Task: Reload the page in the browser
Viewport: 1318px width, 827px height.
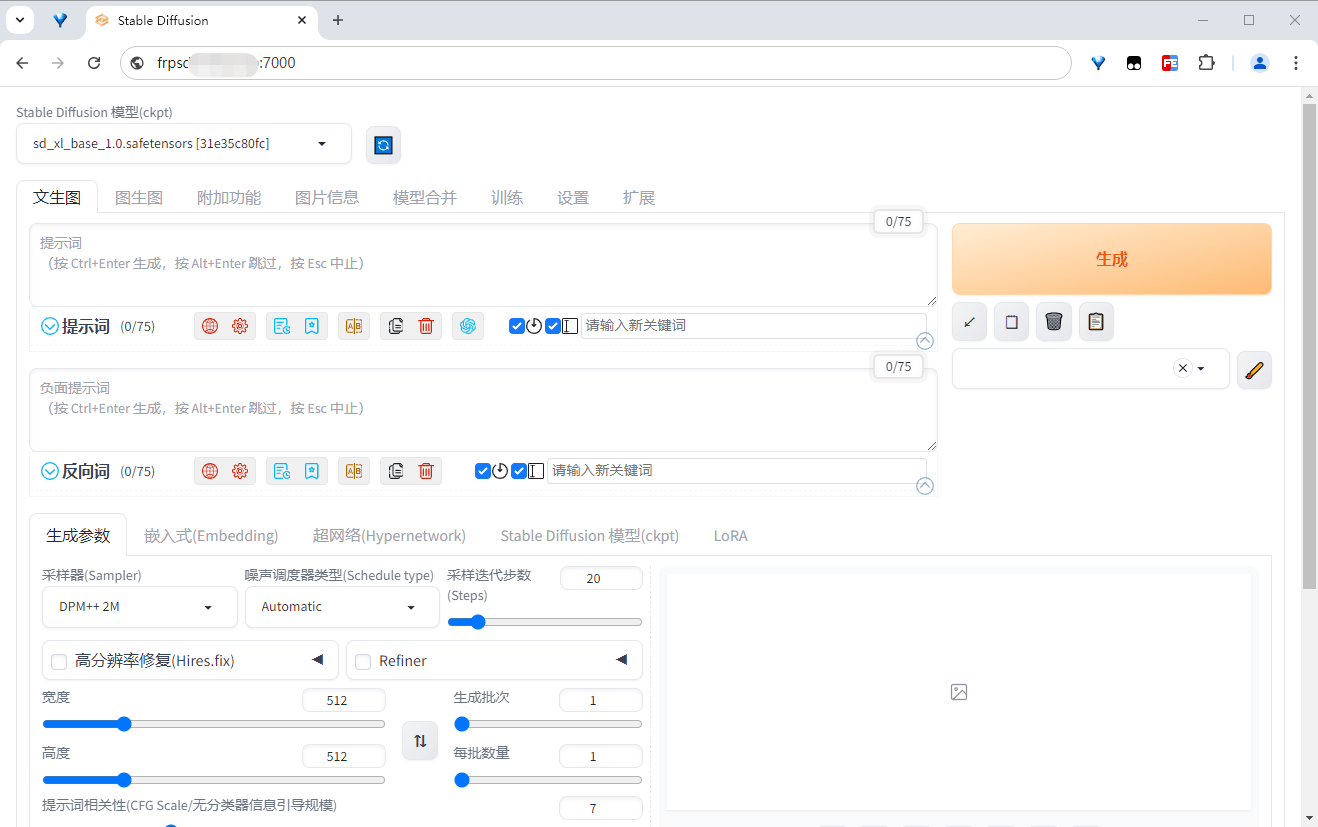Action: coord(94,63)
